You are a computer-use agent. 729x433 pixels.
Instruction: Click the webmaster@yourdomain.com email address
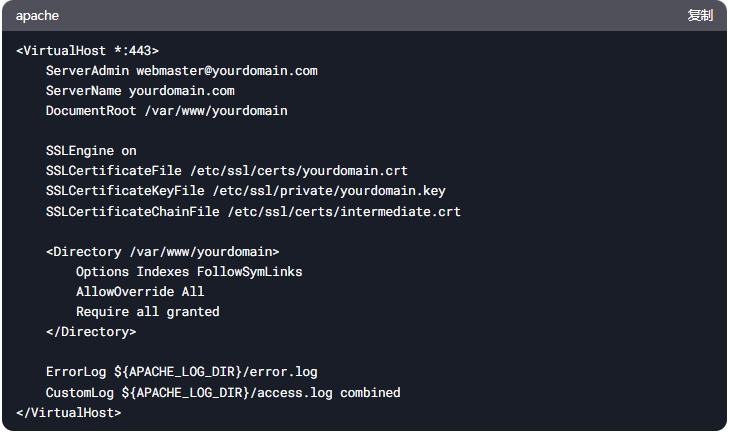(x=227, y=71)
